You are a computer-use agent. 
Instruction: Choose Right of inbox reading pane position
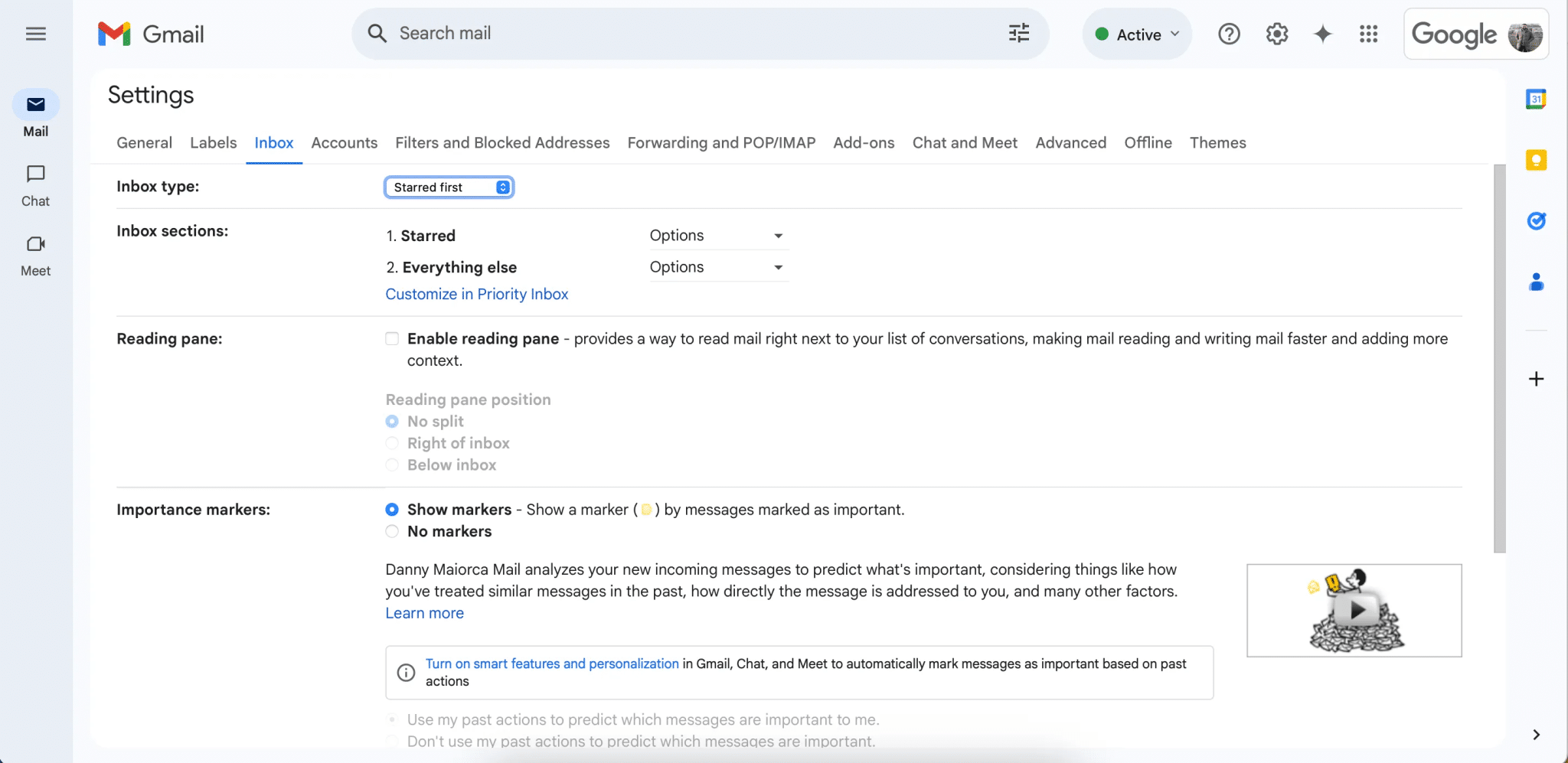click(391, 443)
